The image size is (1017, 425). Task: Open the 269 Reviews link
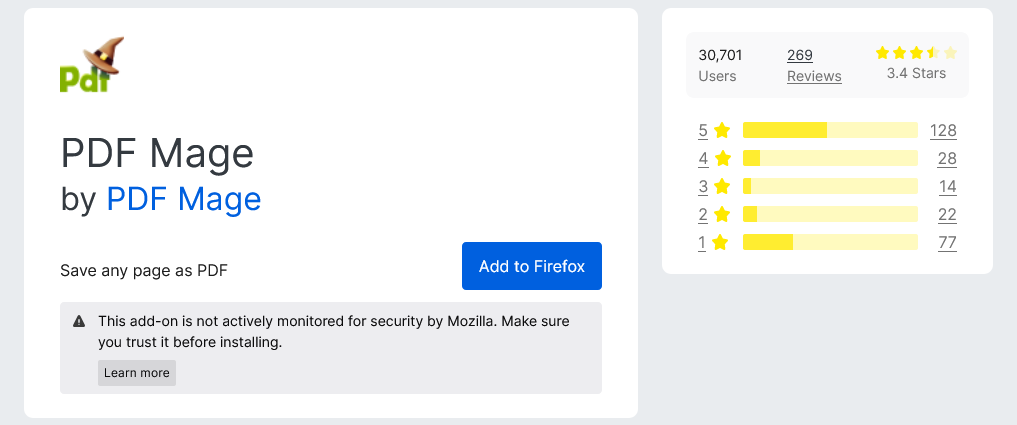(x=813, y=65)
